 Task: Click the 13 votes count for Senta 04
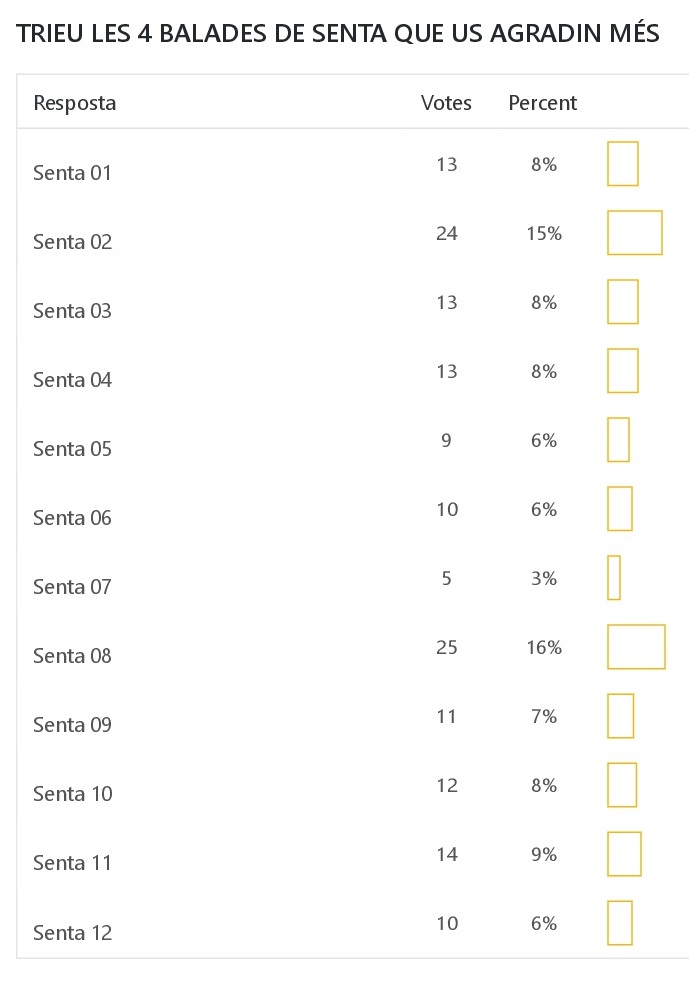447,372
